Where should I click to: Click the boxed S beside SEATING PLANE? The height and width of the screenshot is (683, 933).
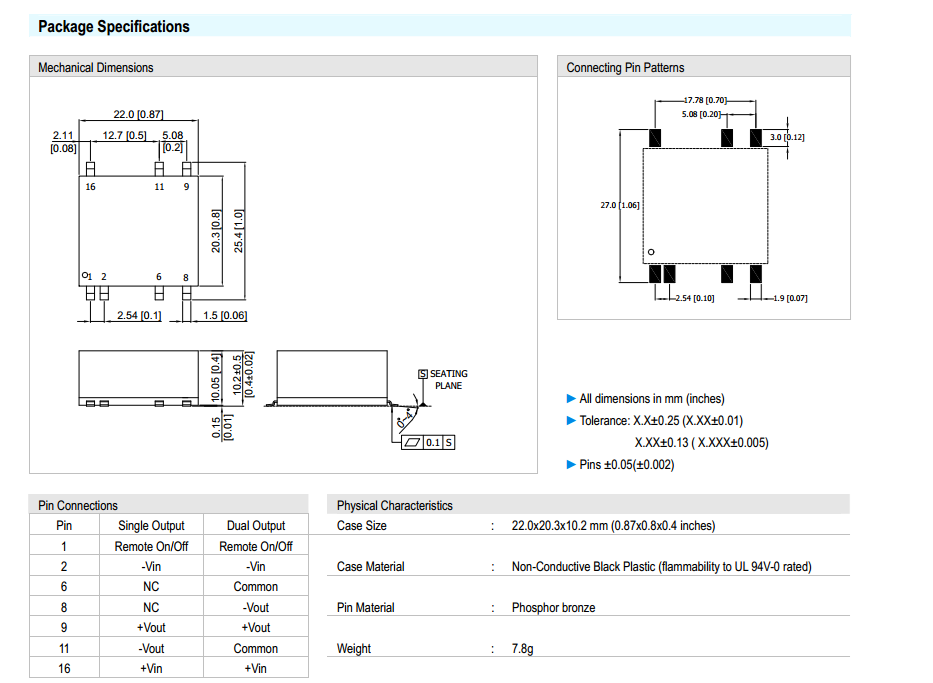(423, 374)
